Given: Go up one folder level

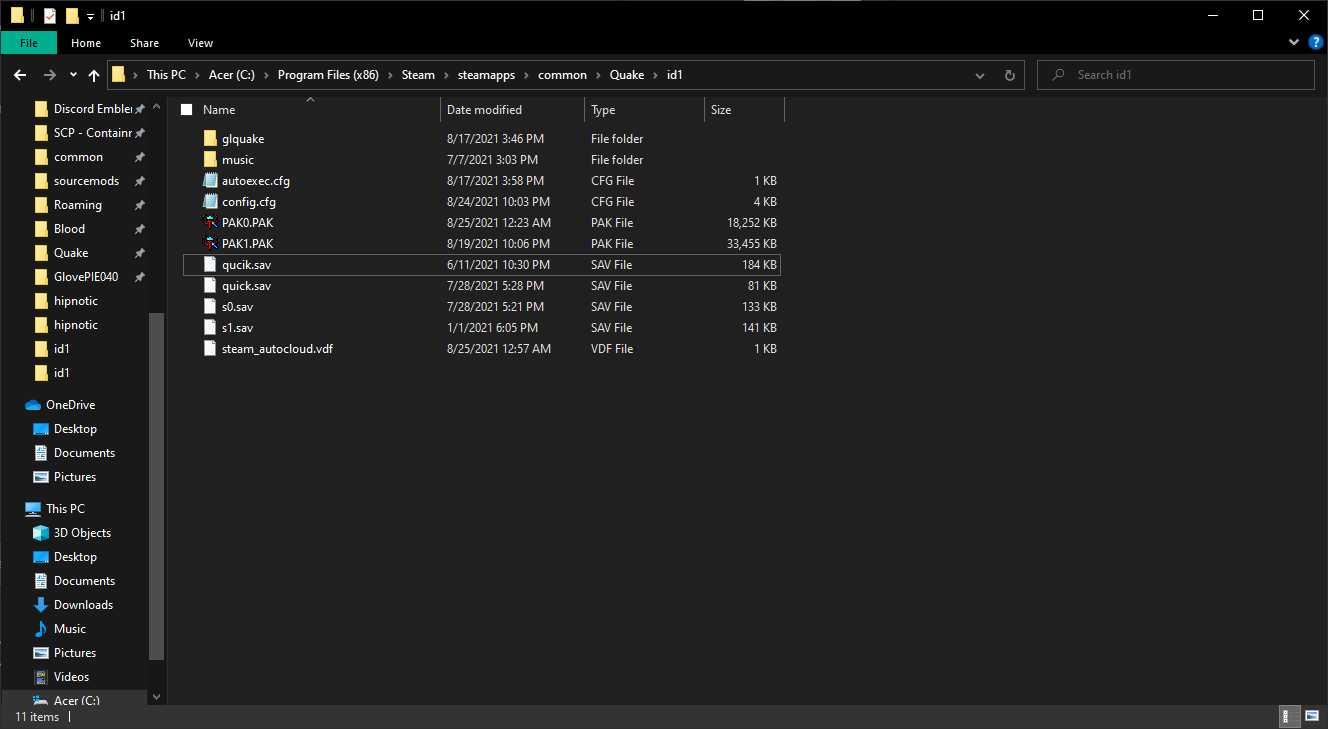Looking at the screenshot, I should 94,75.
